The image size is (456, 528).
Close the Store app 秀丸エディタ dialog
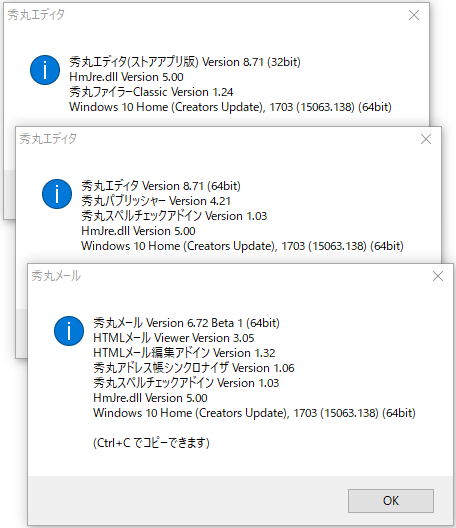[x=414, y=15]
